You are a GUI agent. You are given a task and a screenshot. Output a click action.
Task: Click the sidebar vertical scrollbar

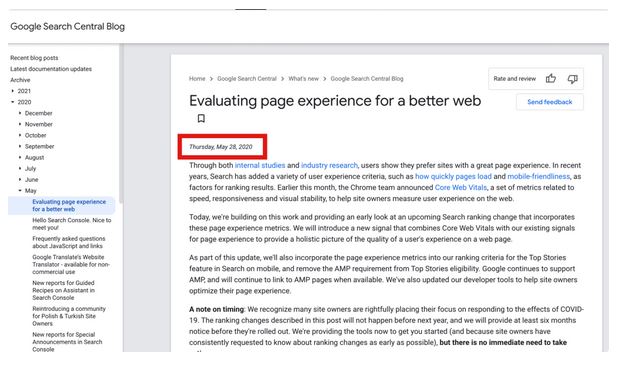tap(121, 123)
